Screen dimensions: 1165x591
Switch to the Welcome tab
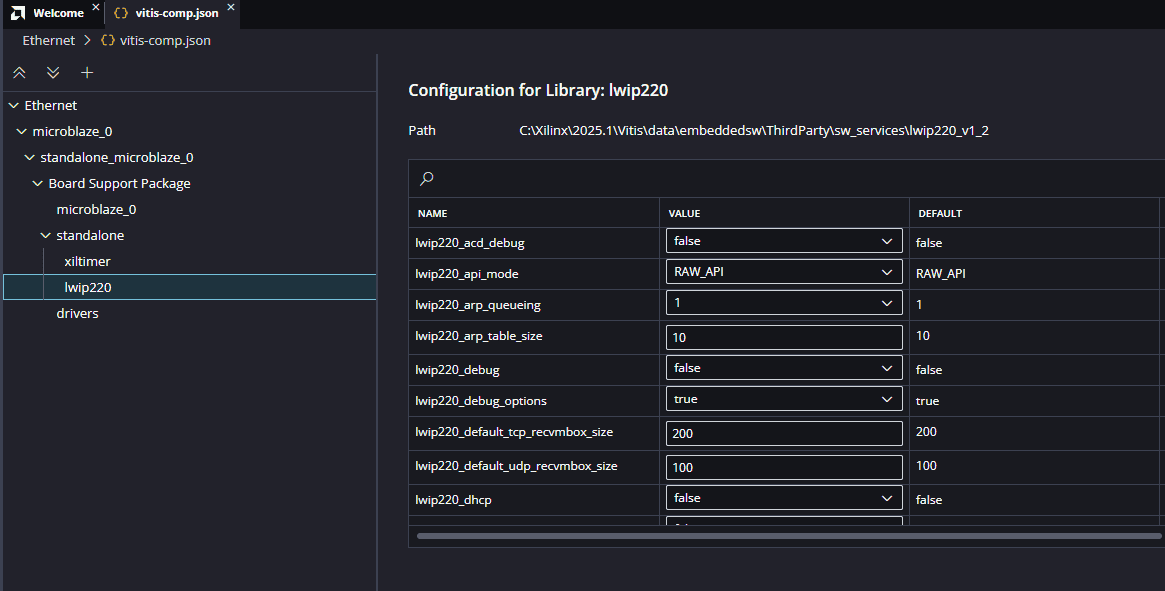58,13
